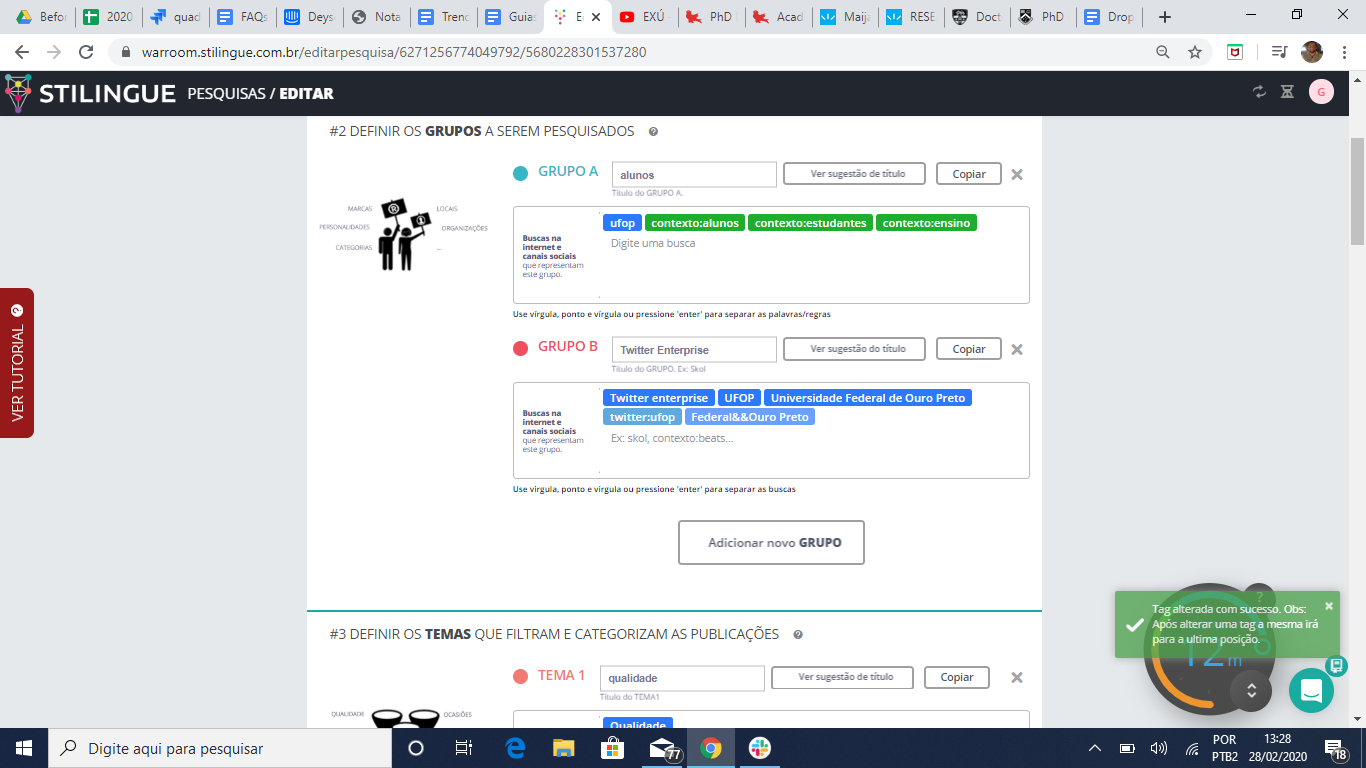The height and width of the screenshot is (768, 1366).
Task: Select the 'contexto:estudantes' green tag
Action: click(x=811, y=223)
